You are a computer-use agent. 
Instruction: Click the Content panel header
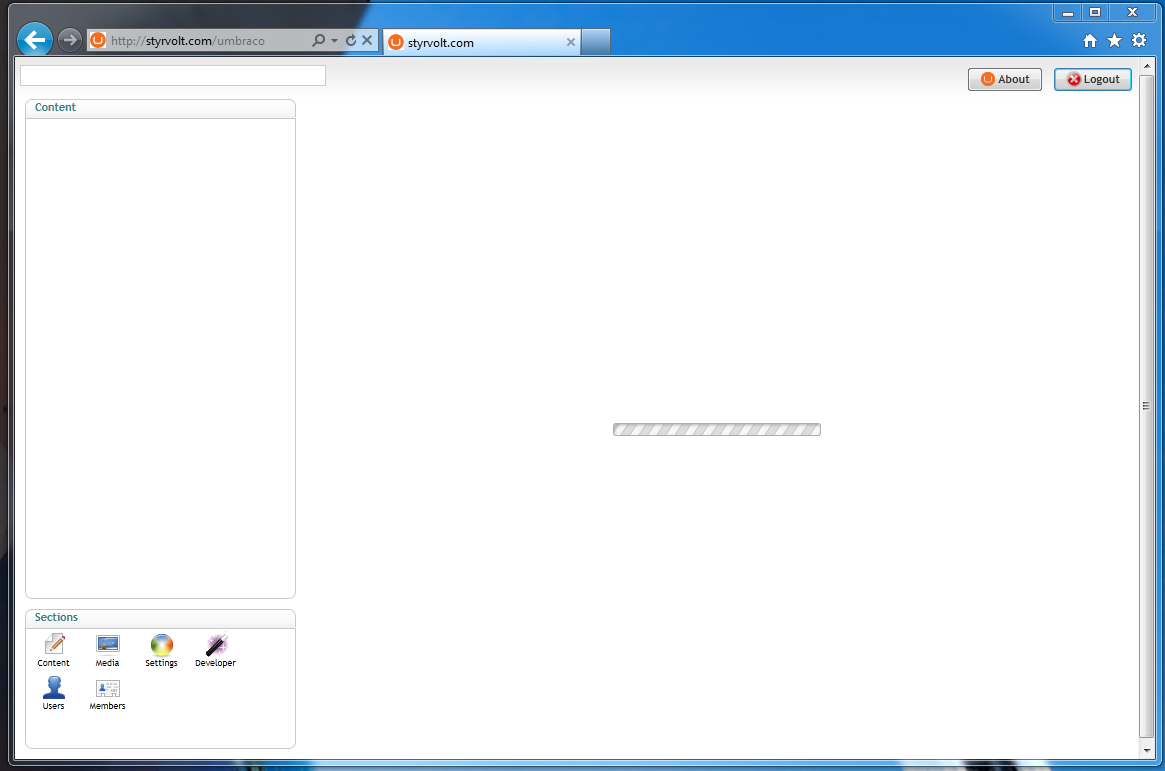pos(160,108)
